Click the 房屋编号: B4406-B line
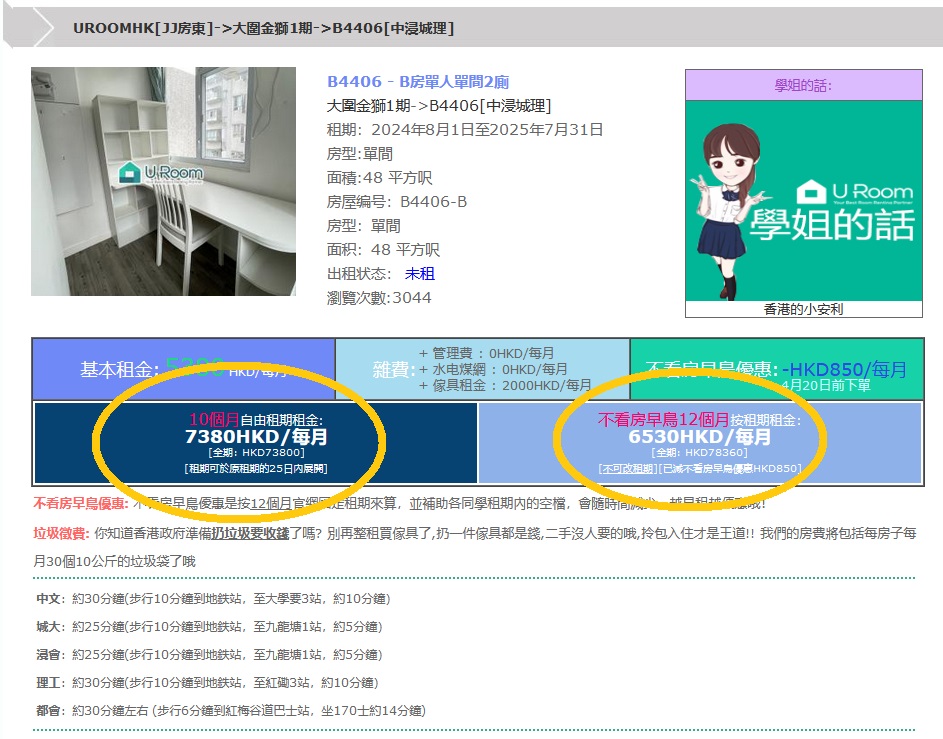This screenshot has width=943, height=739. [x=397, y=202]
